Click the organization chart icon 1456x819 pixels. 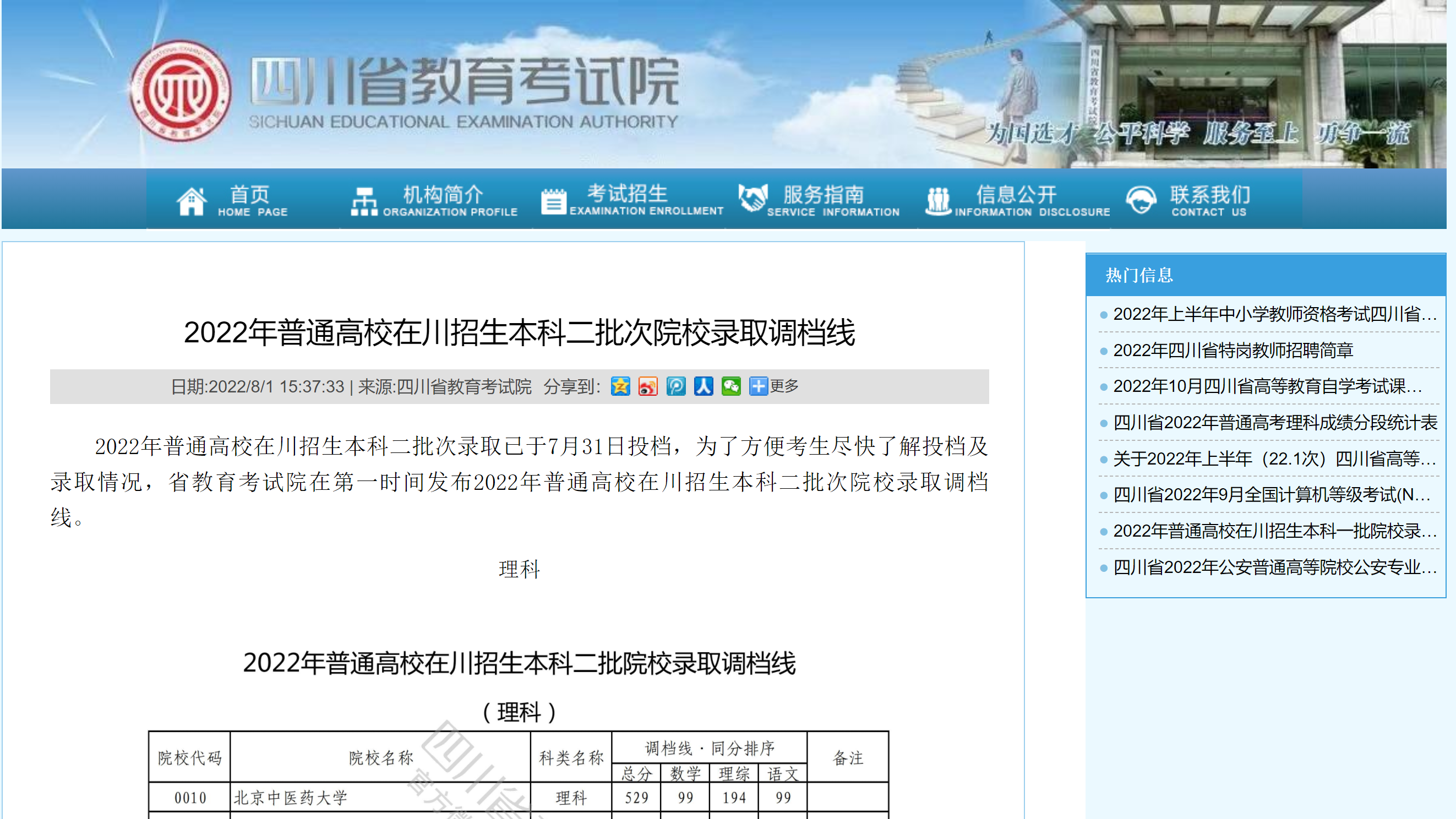coord(364,201)
